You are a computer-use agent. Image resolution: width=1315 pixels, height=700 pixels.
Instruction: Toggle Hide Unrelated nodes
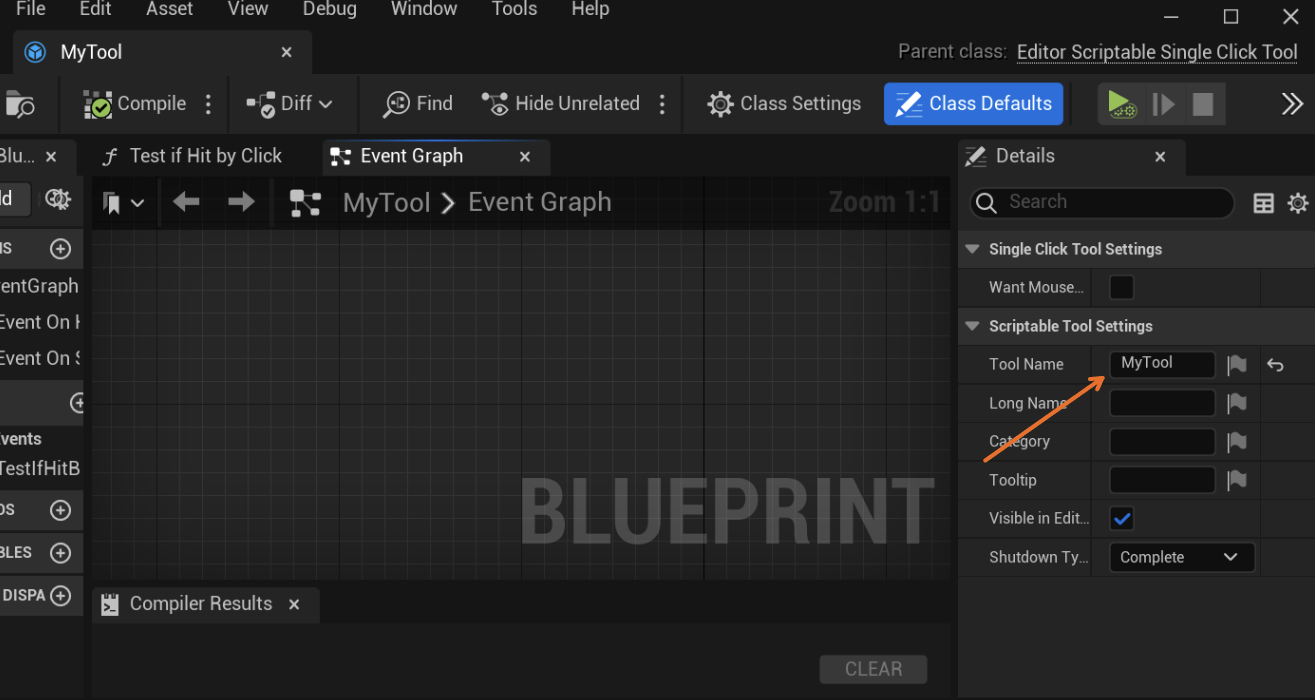(x=561, y=104)
